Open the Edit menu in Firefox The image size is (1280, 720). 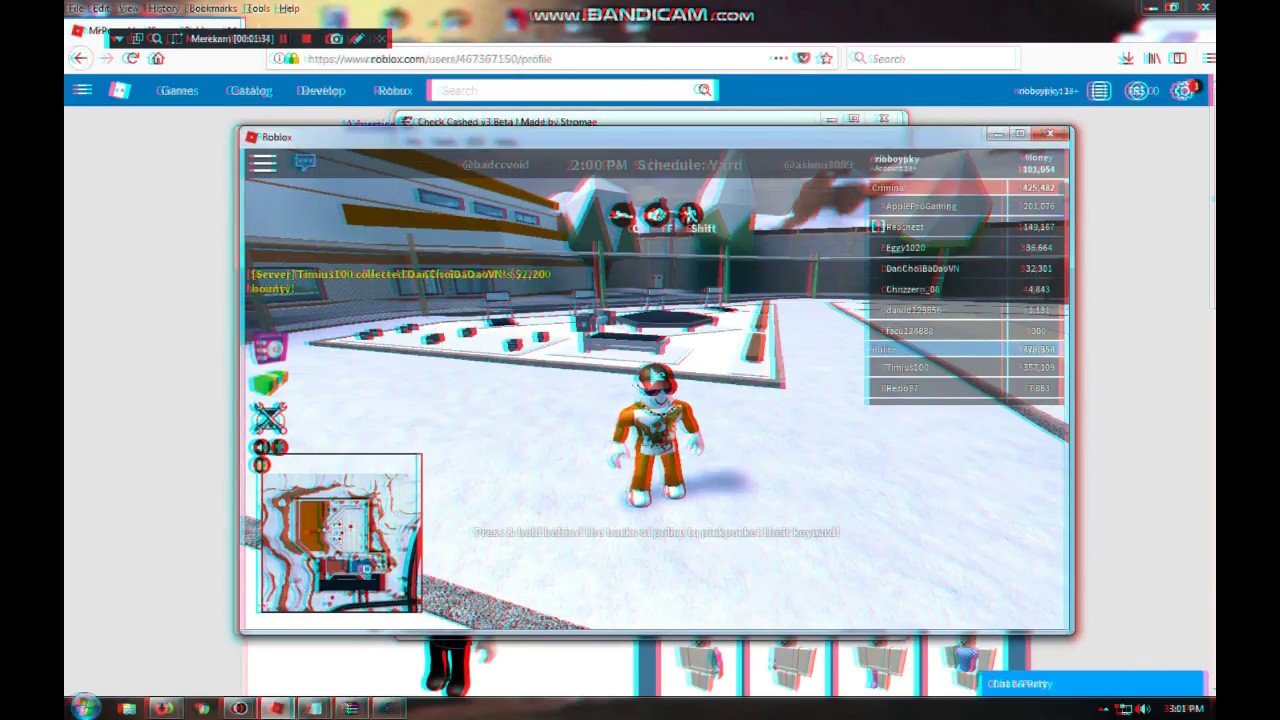coord(101,8)
